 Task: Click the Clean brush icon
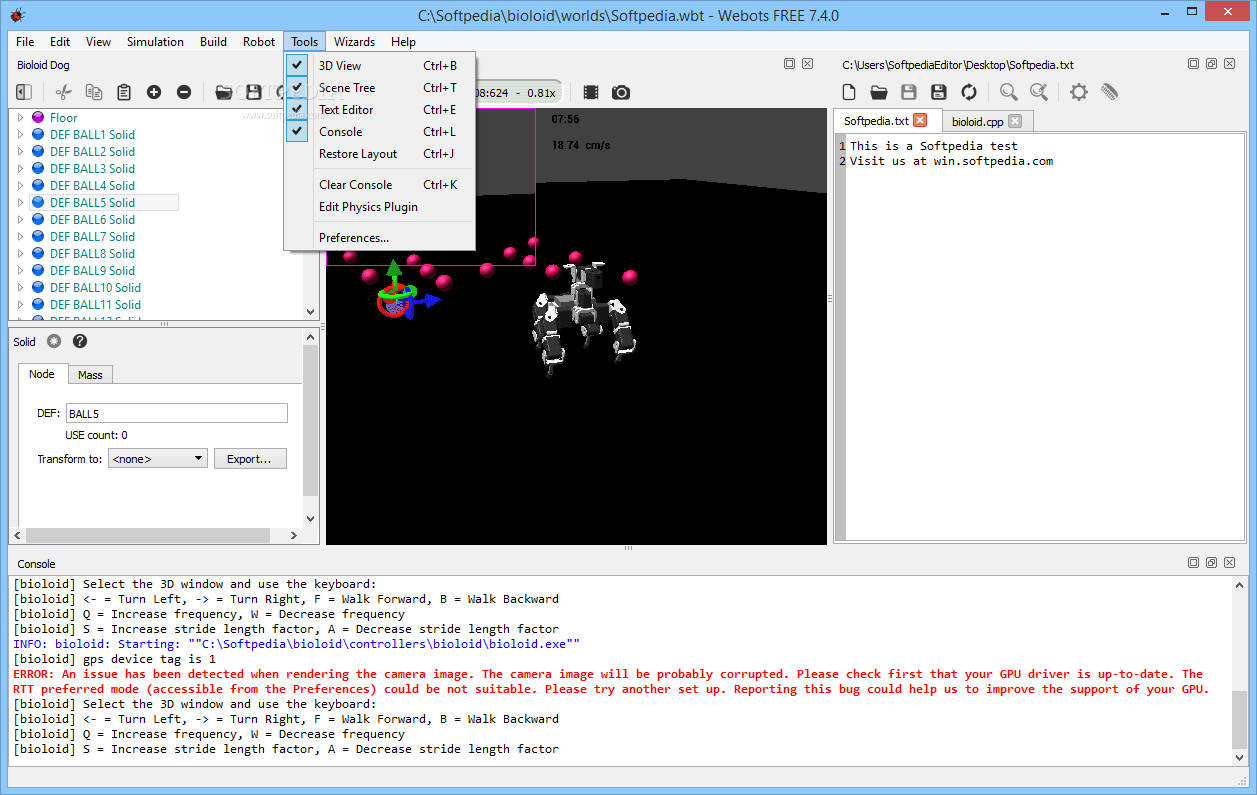click(x=1109, y=92)
